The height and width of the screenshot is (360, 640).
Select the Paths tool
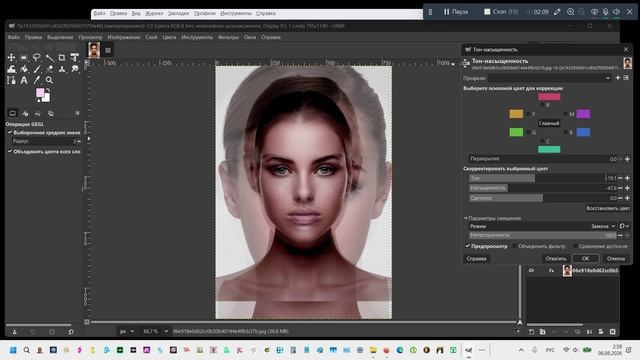tap(11, 80)
